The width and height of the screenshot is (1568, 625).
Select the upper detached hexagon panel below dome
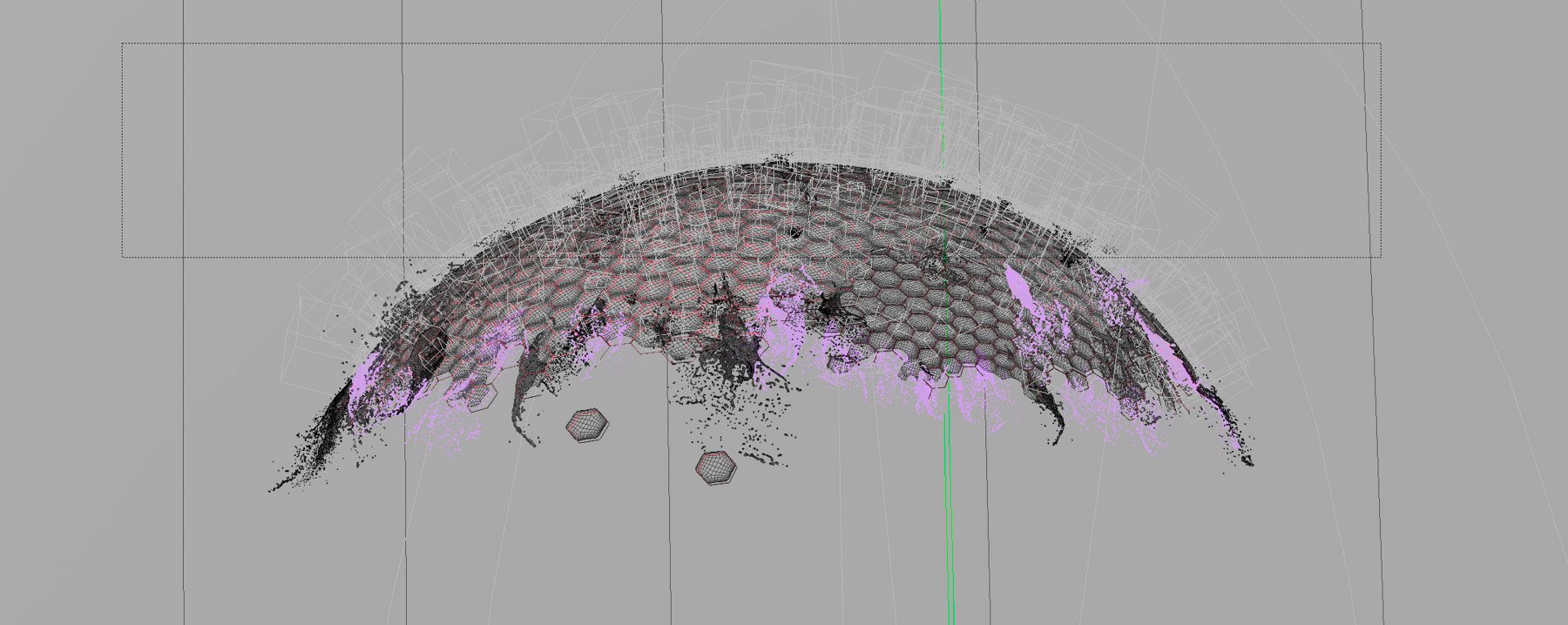click(x=585, y=425)
